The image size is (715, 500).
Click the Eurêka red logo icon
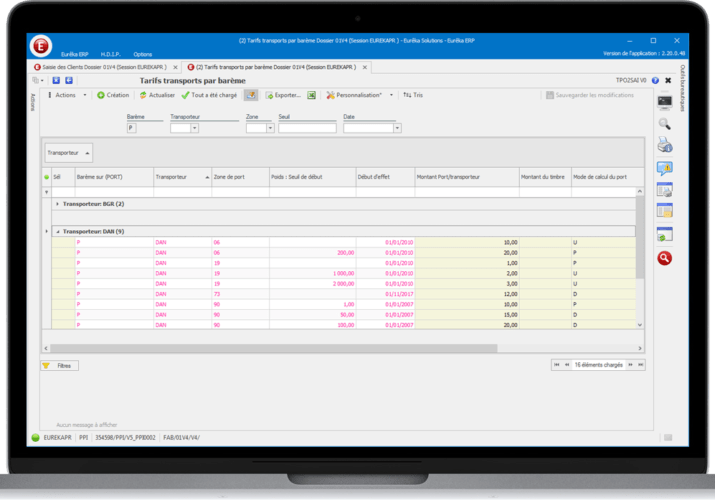tap(42, 47)
